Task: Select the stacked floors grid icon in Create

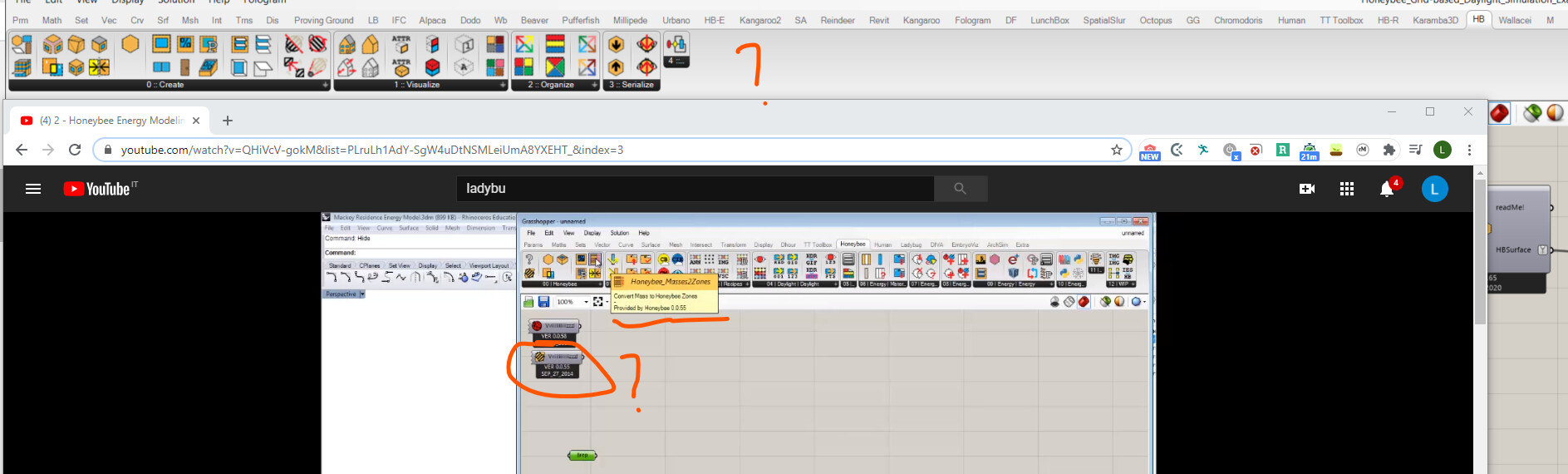Action: [22, 67]
